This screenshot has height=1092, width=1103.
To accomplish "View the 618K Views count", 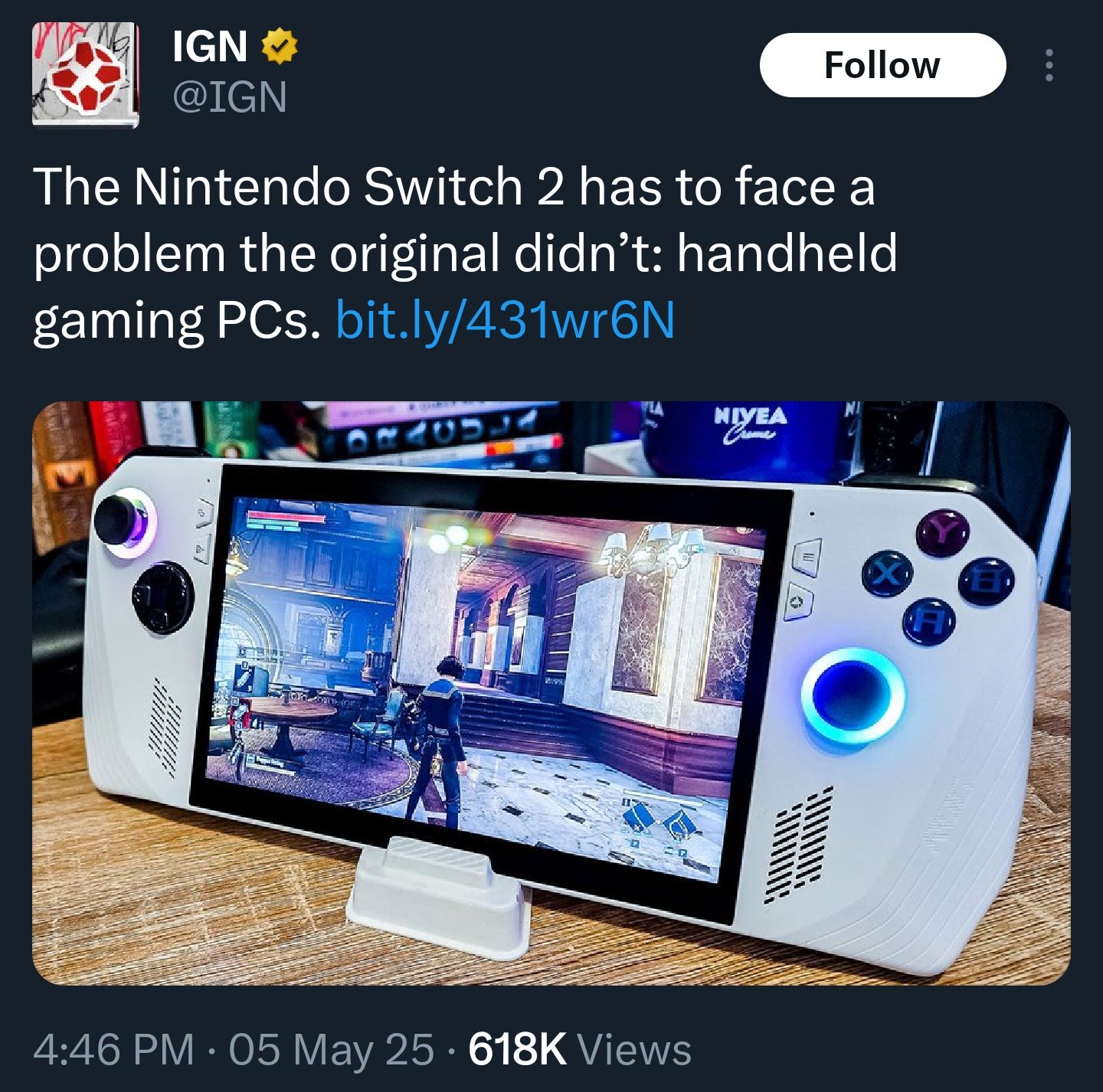I will (x=580, y=1049).
